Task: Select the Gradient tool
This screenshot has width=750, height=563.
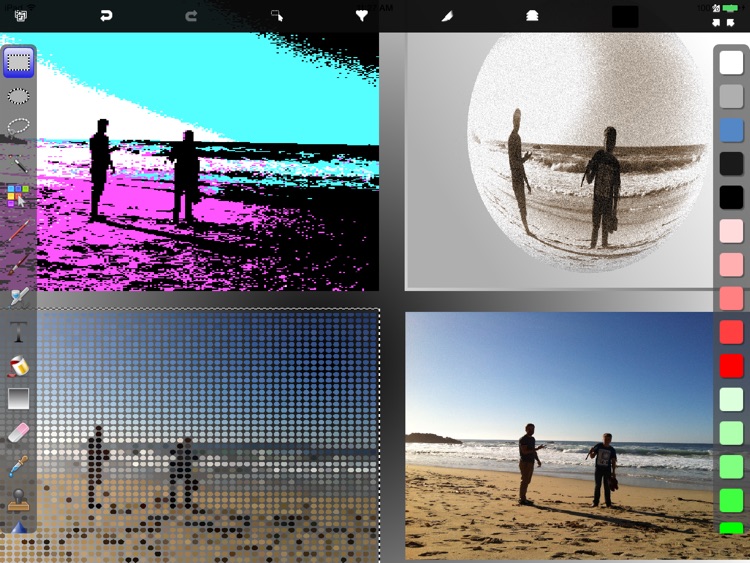Action: click(x=19, y=399)
